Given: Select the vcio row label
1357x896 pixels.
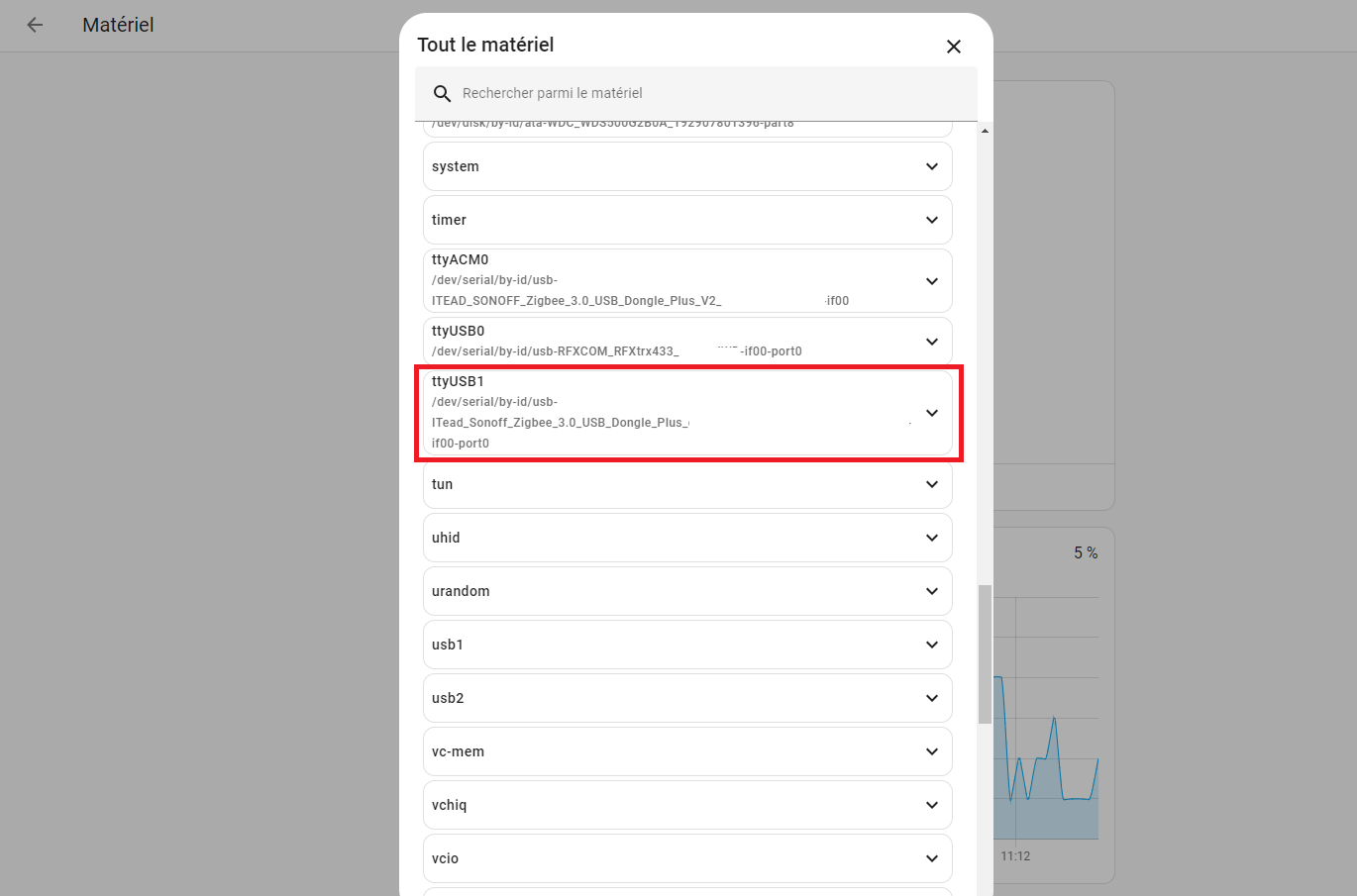Looking at the screenshot, I should (x=445, y=858).
